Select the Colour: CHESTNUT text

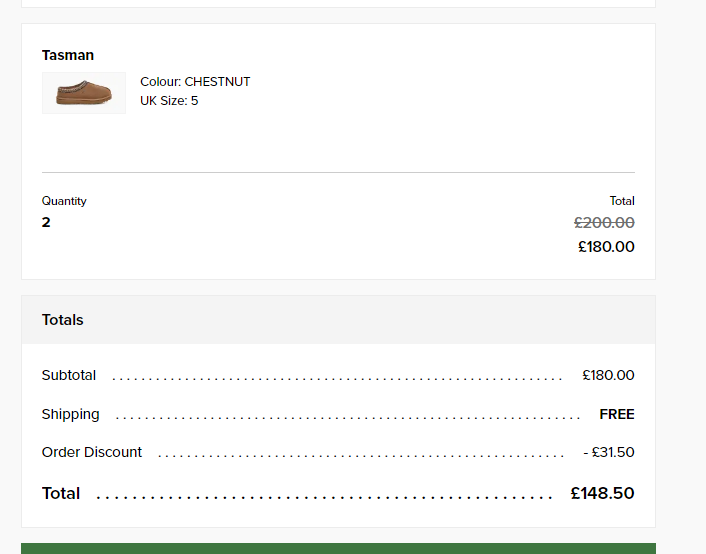tap(195, 82)
